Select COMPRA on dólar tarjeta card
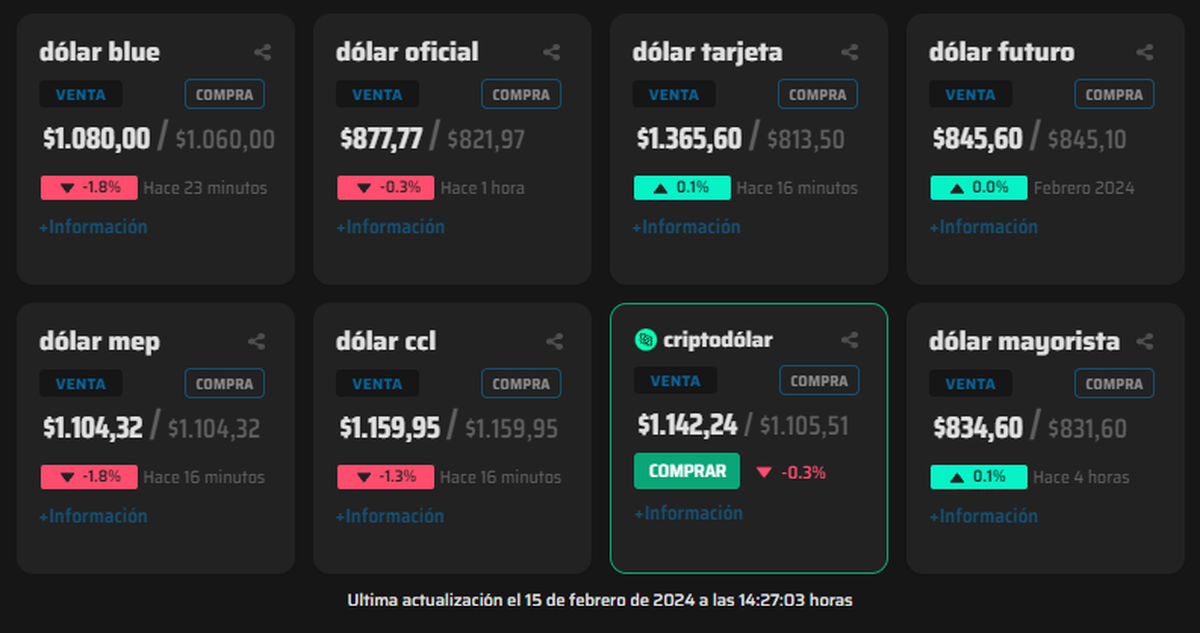This screenshot has width=1200, height=633. (x=818, y=95)
